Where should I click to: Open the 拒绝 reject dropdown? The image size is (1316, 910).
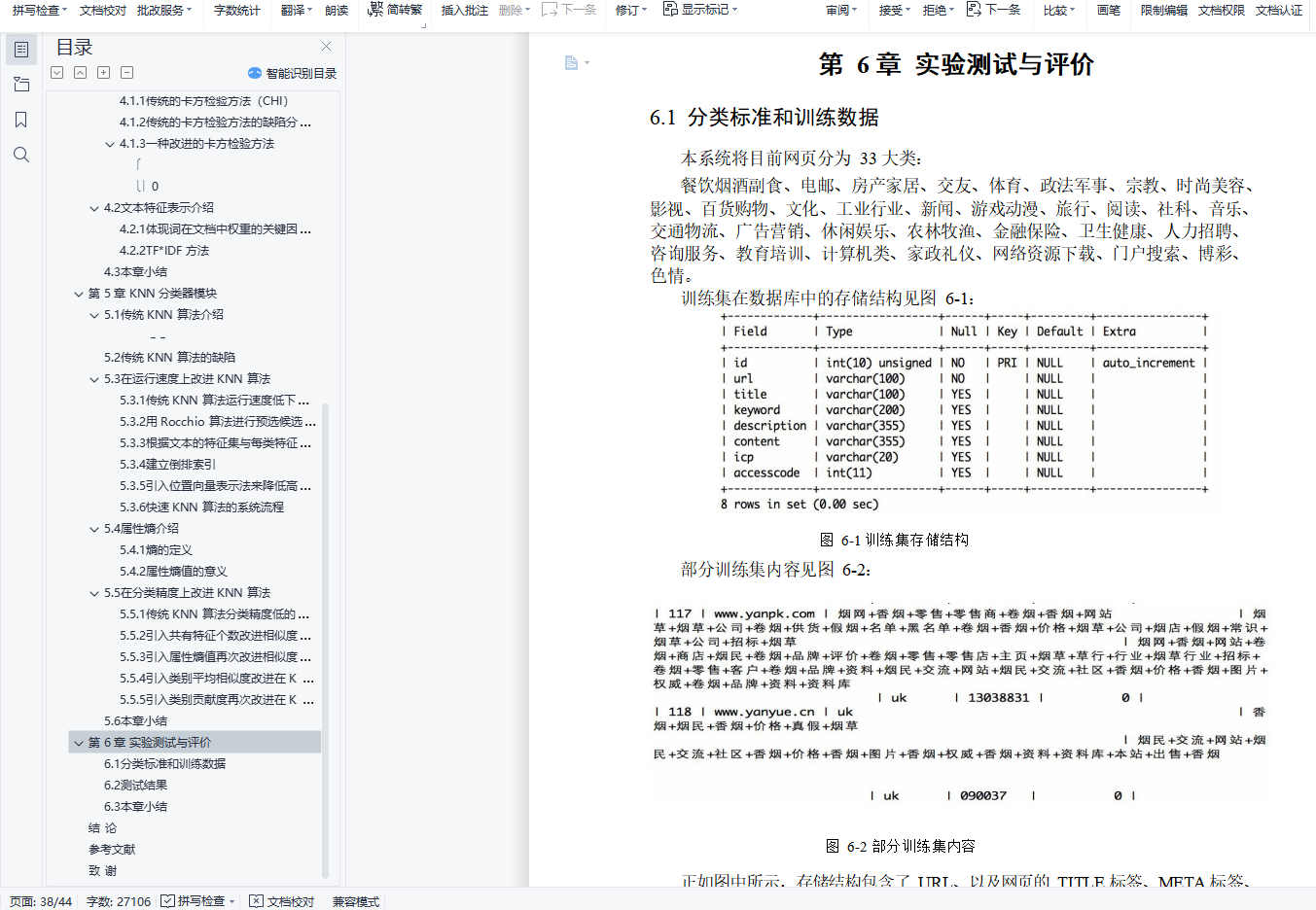(x=939, y=10)
